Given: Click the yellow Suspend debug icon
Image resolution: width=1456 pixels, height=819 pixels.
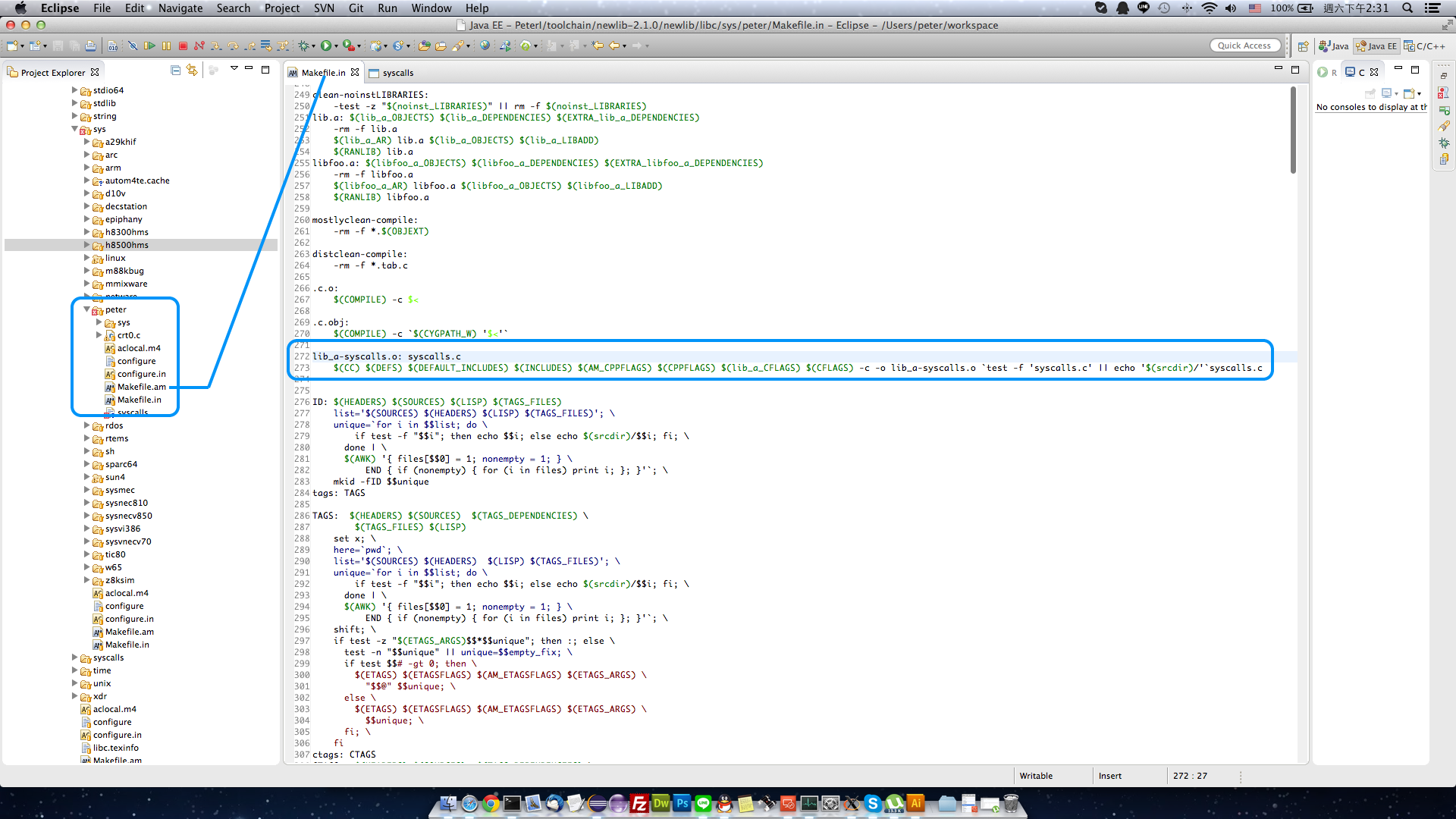Looking at the screenshot, I should (x=166, y=46).
